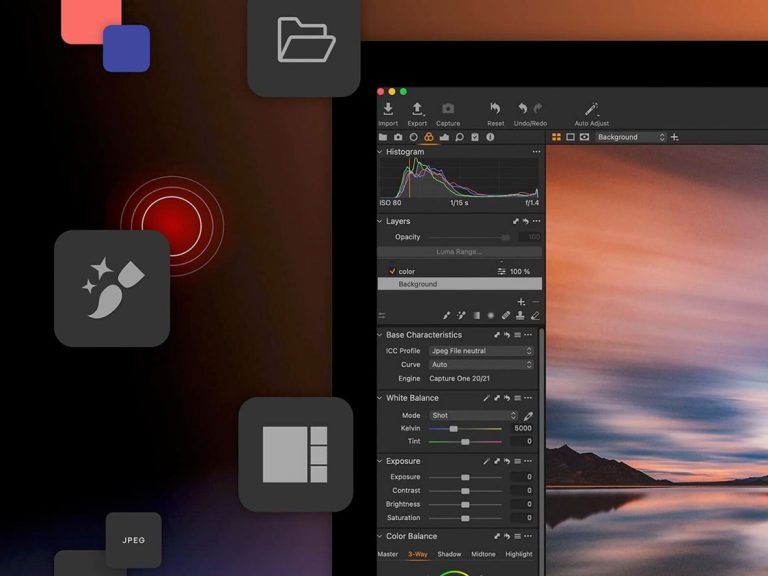
Task: Open the Lens circle tool tab
Action: point(413,137)
